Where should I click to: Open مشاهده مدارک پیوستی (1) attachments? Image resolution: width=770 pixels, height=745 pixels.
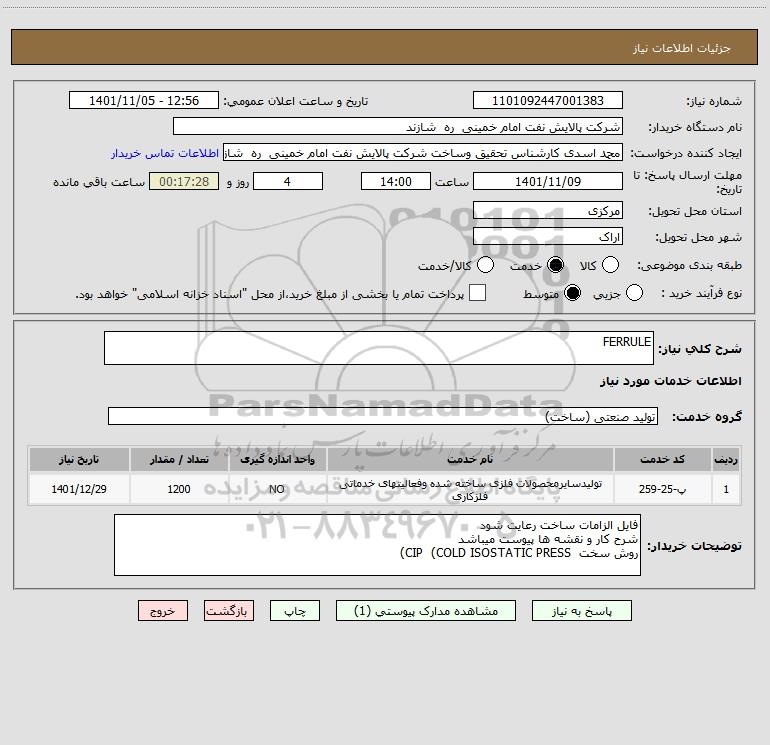click(426, 611)
